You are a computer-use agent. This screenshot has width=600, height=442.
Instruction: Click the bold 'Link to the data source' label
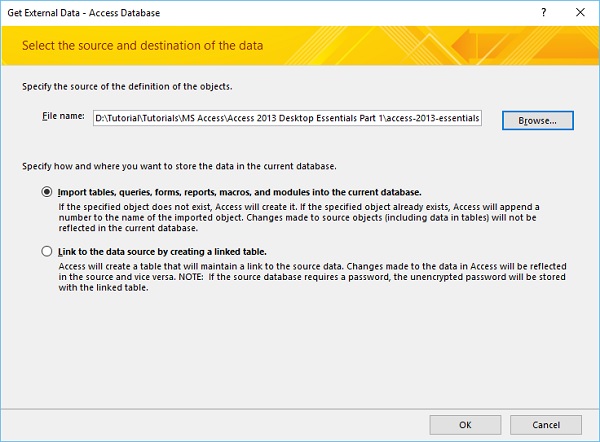[x=163, y=251]
